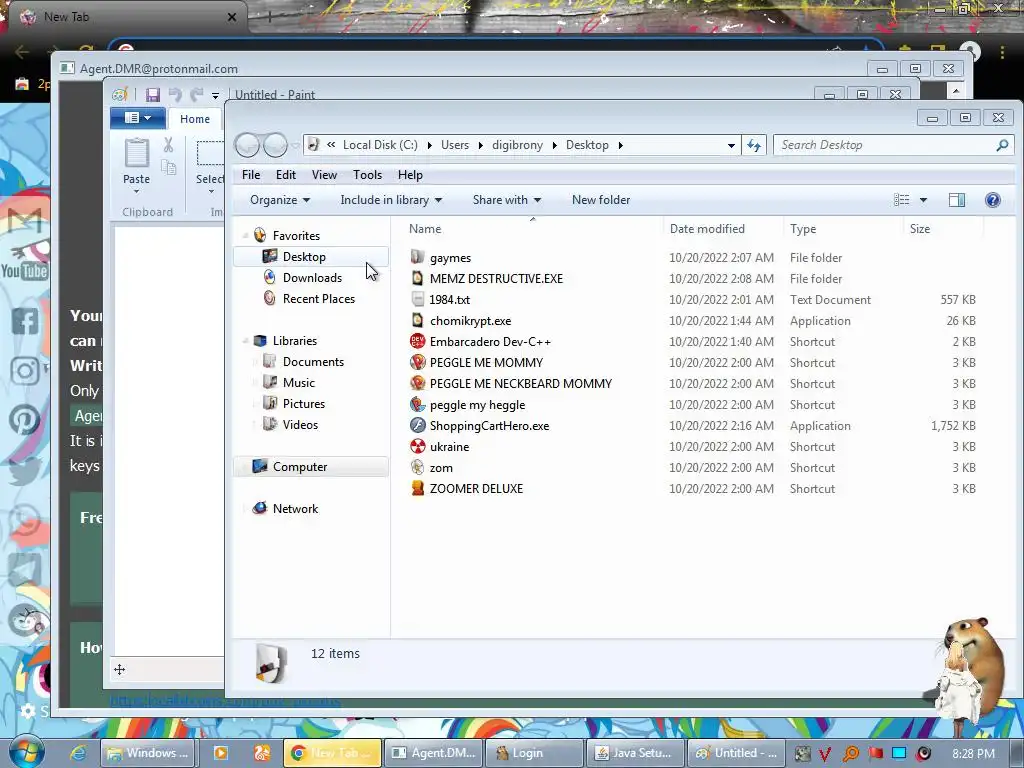Viewport: 1024px width, 768px height.
Task: Select the chomikrypt.exe file icon
Action: [x=417, y=320]
